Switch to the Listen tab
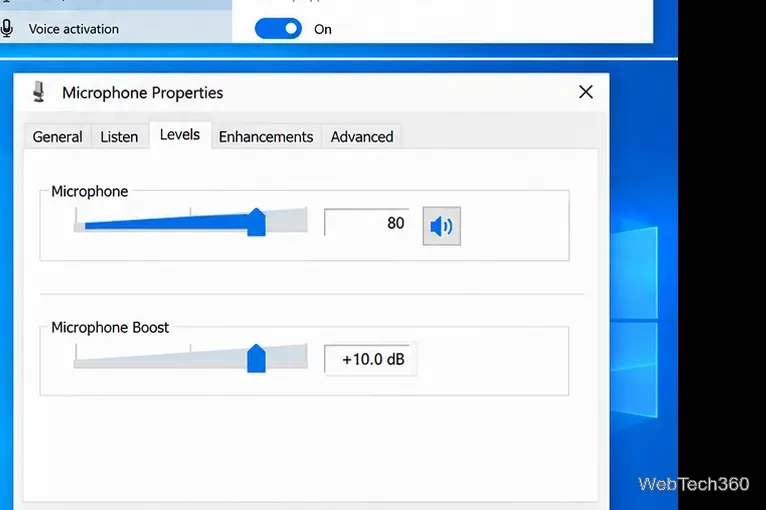This screenshot has width=766, height=510. pos(119,137)
